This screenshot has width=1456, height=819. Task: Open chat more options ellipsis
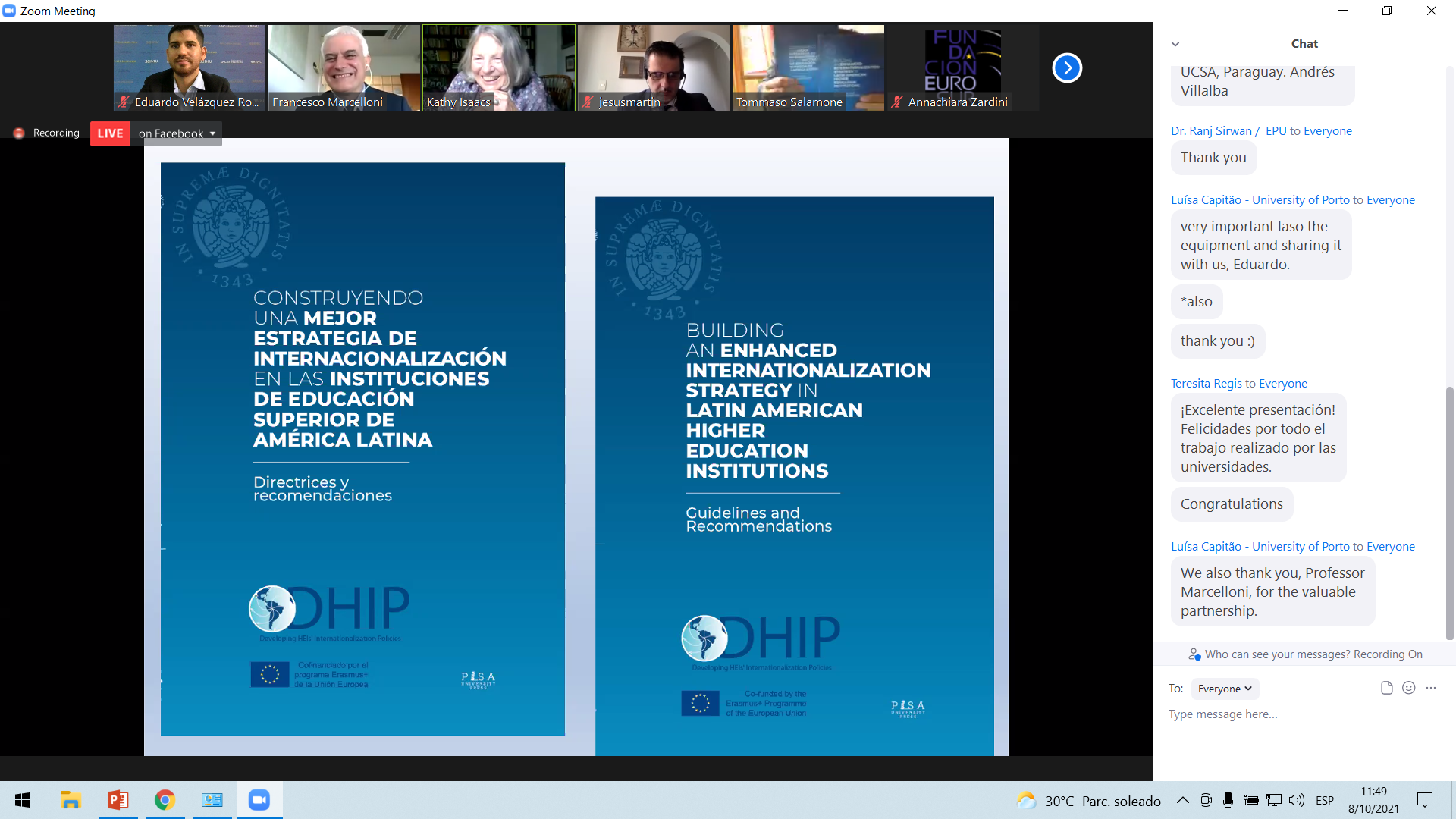pyautogui.click(x=1431, y=688)
